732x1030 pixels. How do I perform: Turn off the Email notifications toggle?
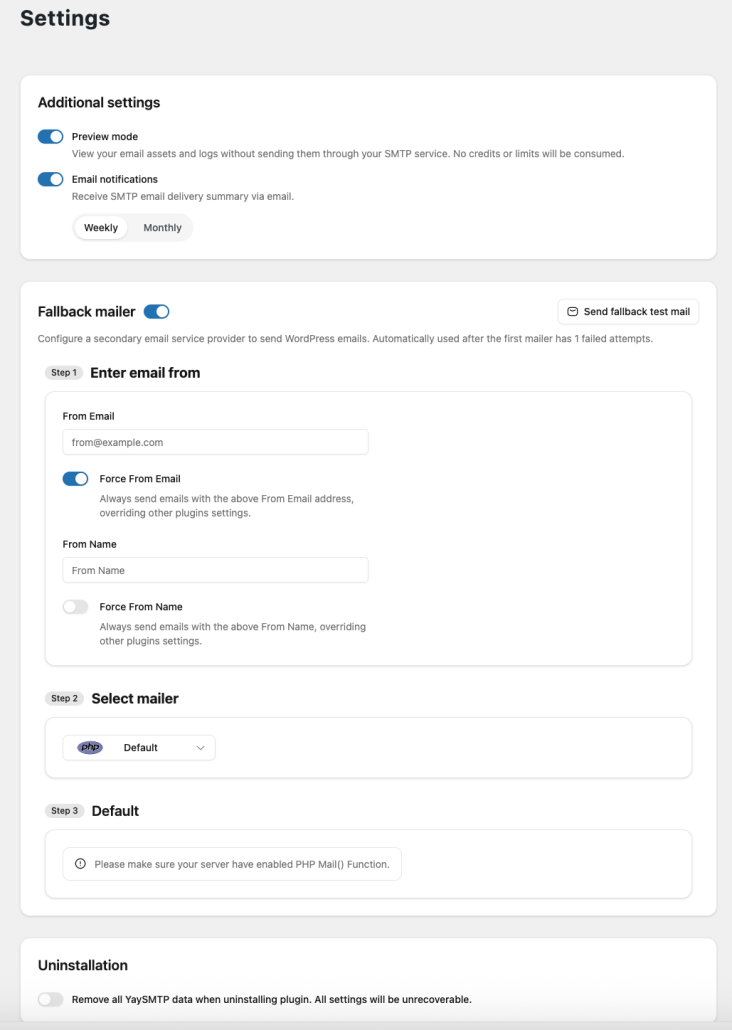[x=49, y=179]
